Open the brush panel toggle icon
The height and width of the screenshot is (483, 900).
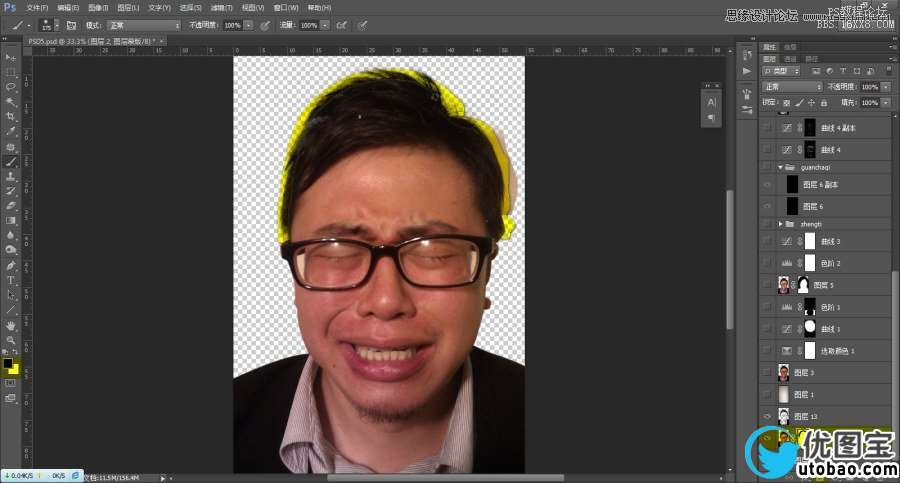(71, 25)
